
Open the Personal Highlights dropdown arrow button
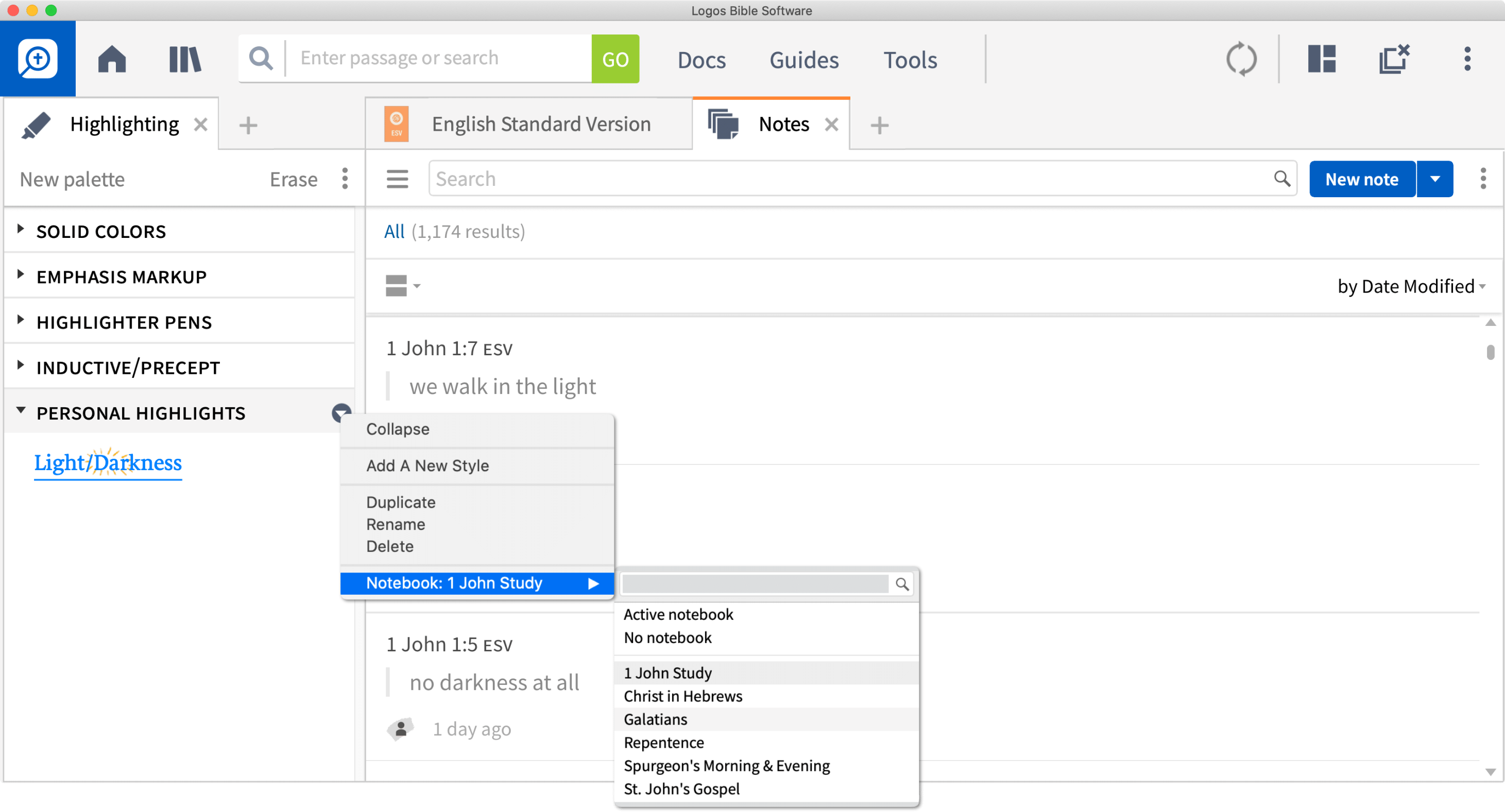pos(342,413)
